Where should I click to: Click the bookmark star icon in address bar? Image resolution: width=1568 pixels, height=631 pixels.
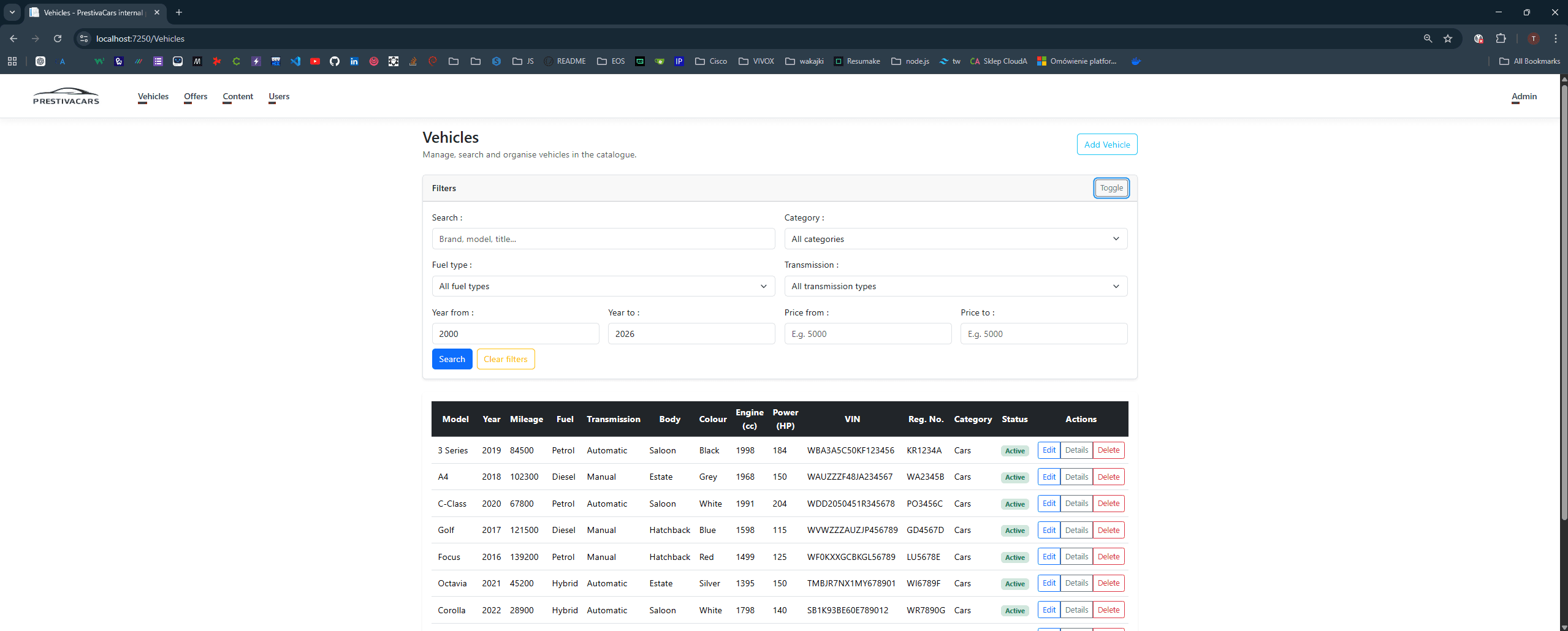click(1448, 39)
